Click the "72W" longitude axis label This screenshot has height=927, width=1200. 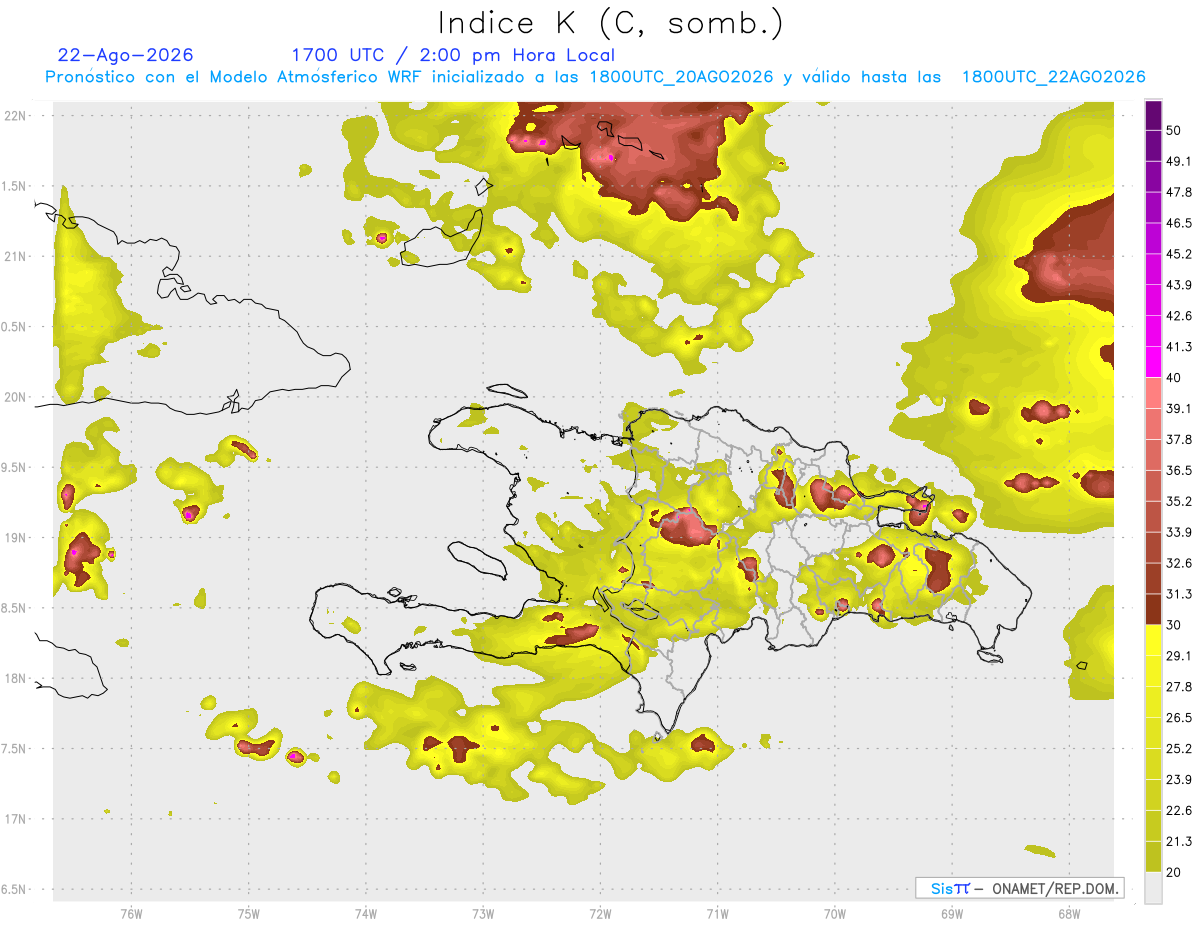600,913
